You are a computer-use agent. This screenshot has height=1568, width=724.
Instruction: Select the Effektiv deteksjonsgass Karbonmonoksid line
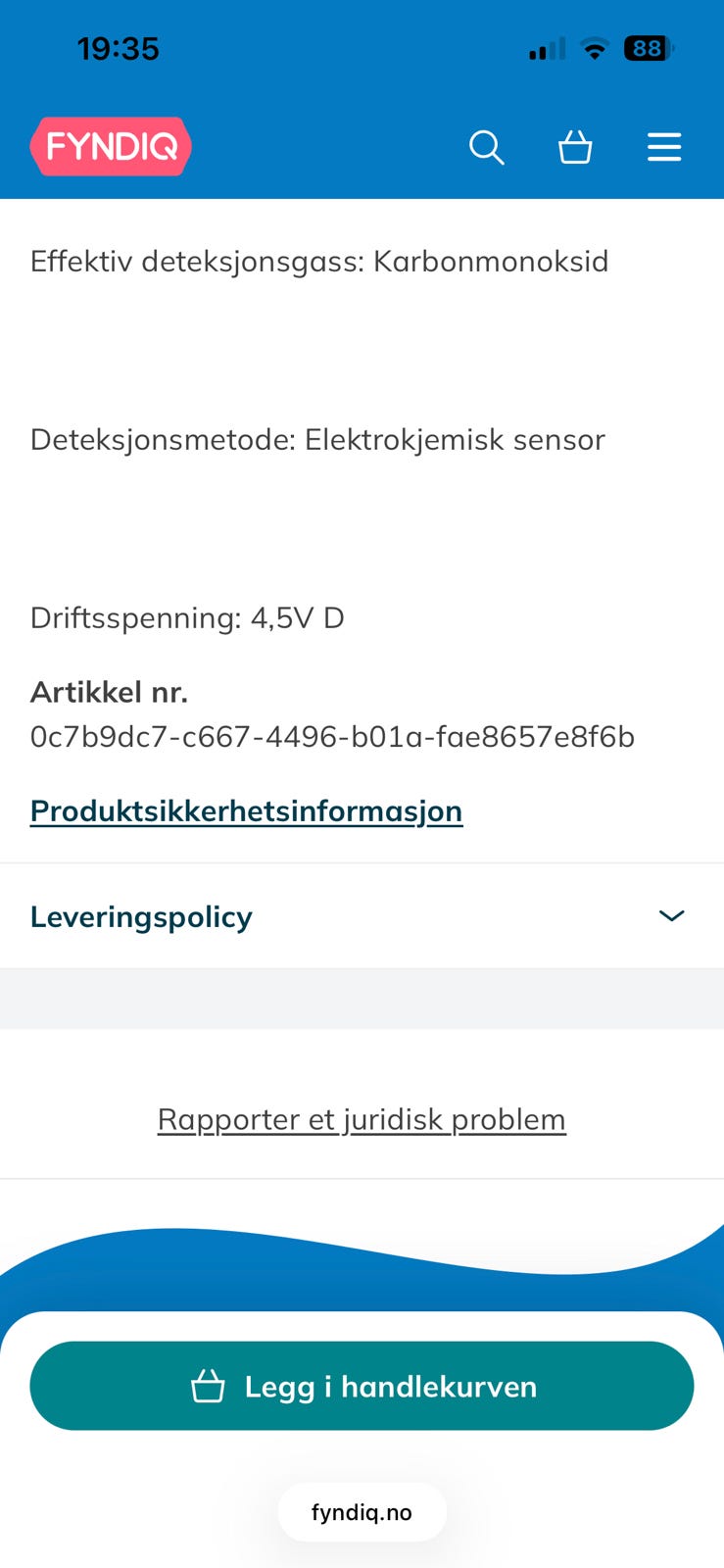click(x=319, y=261)
